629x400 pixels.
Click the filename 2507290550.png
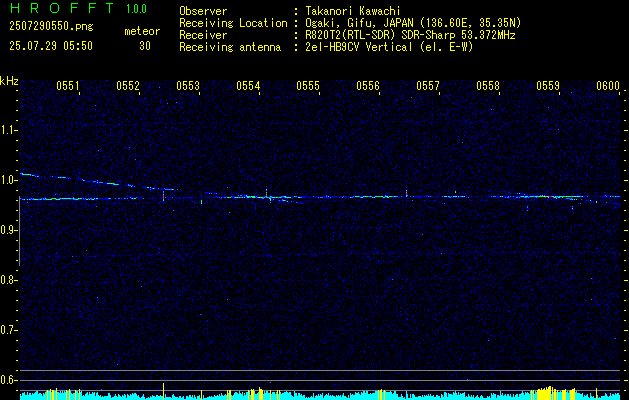point(51,26)
